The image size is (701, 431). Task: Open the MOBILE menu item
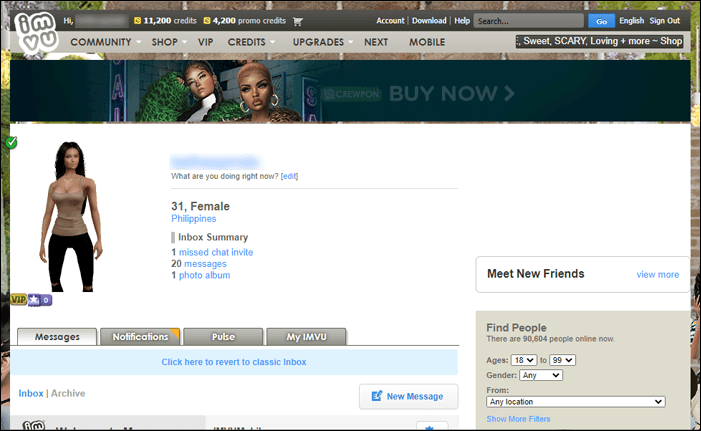(x=427, y=42)
